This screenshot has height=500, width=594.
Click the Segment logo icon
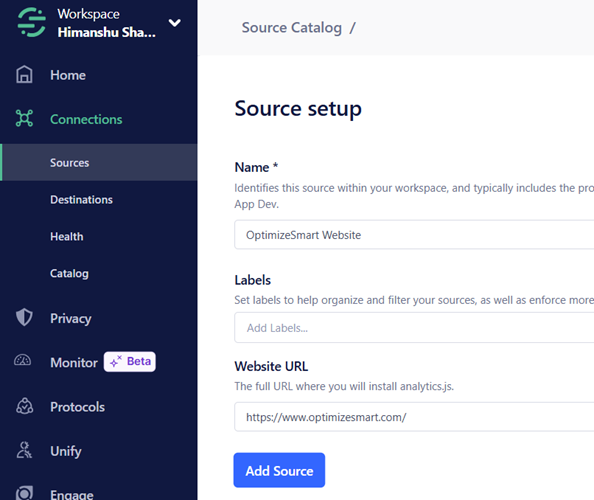point(32,22)
